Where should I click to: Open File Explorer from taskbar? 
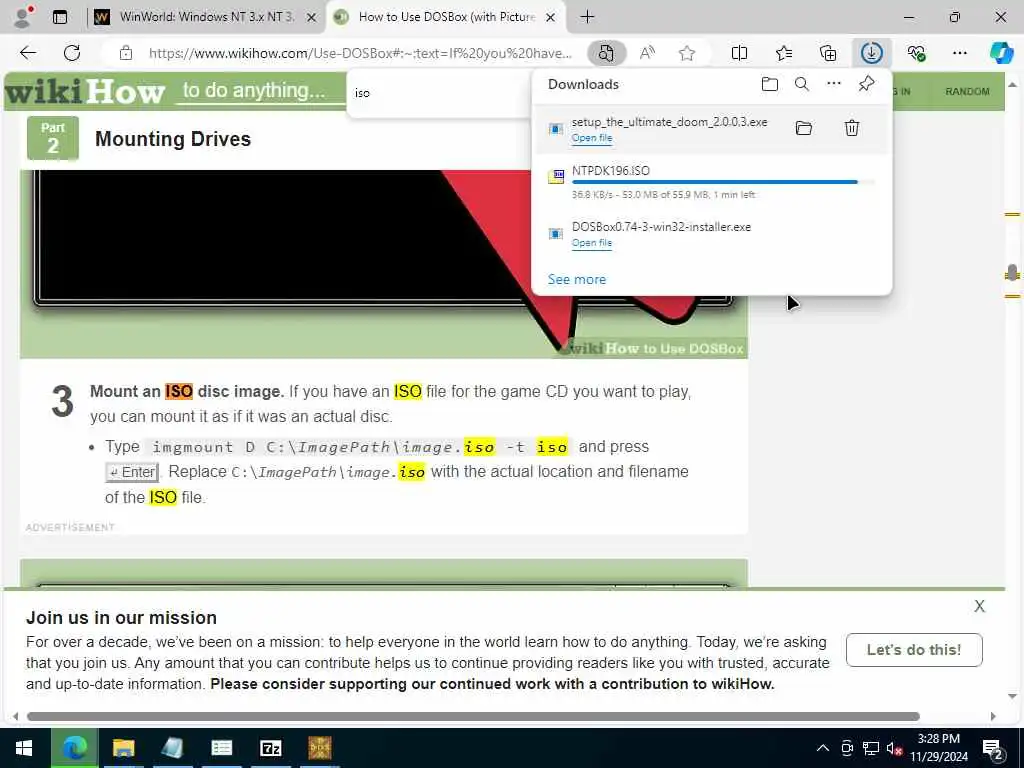(123, 748)
